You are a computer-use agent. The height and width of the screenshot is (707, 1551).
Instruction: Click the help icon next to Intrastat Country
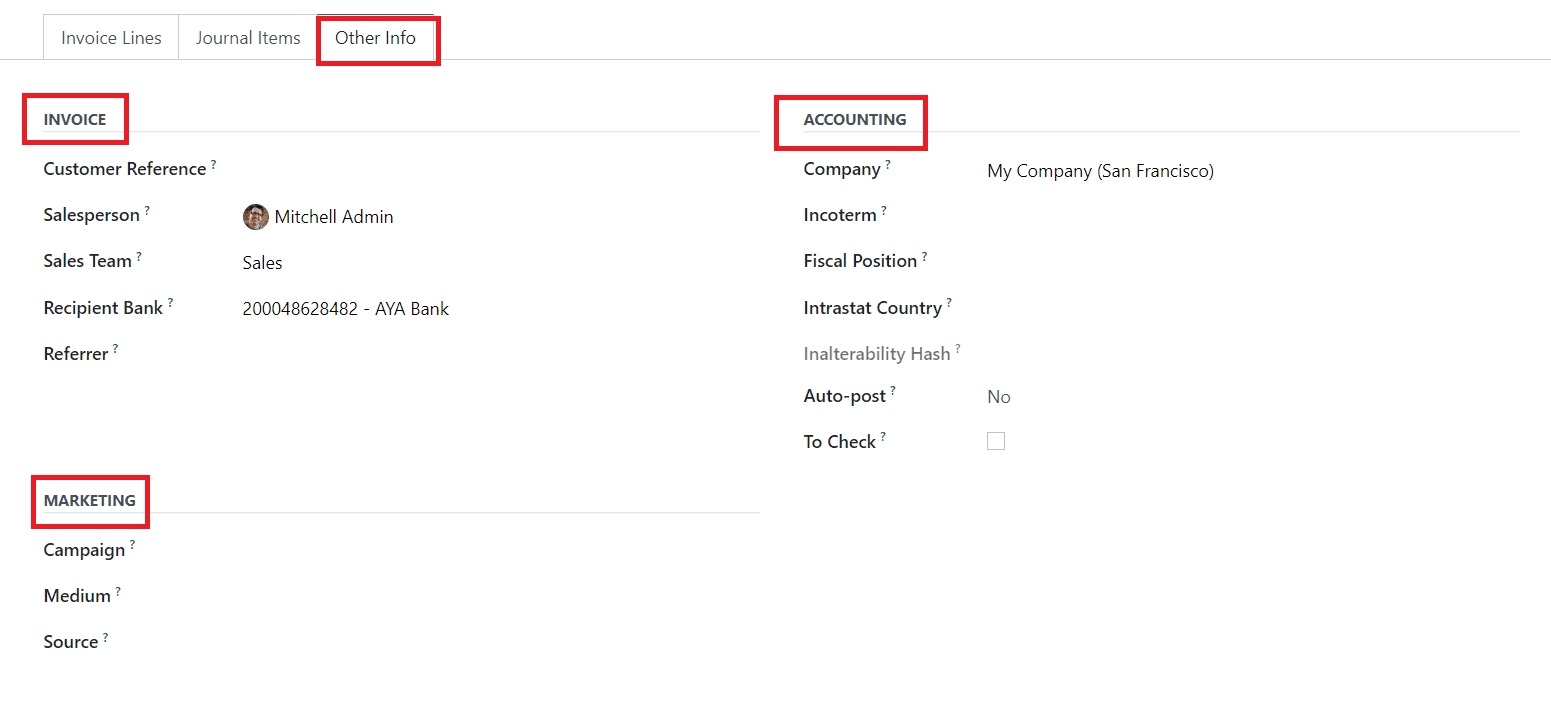[949, 302]
